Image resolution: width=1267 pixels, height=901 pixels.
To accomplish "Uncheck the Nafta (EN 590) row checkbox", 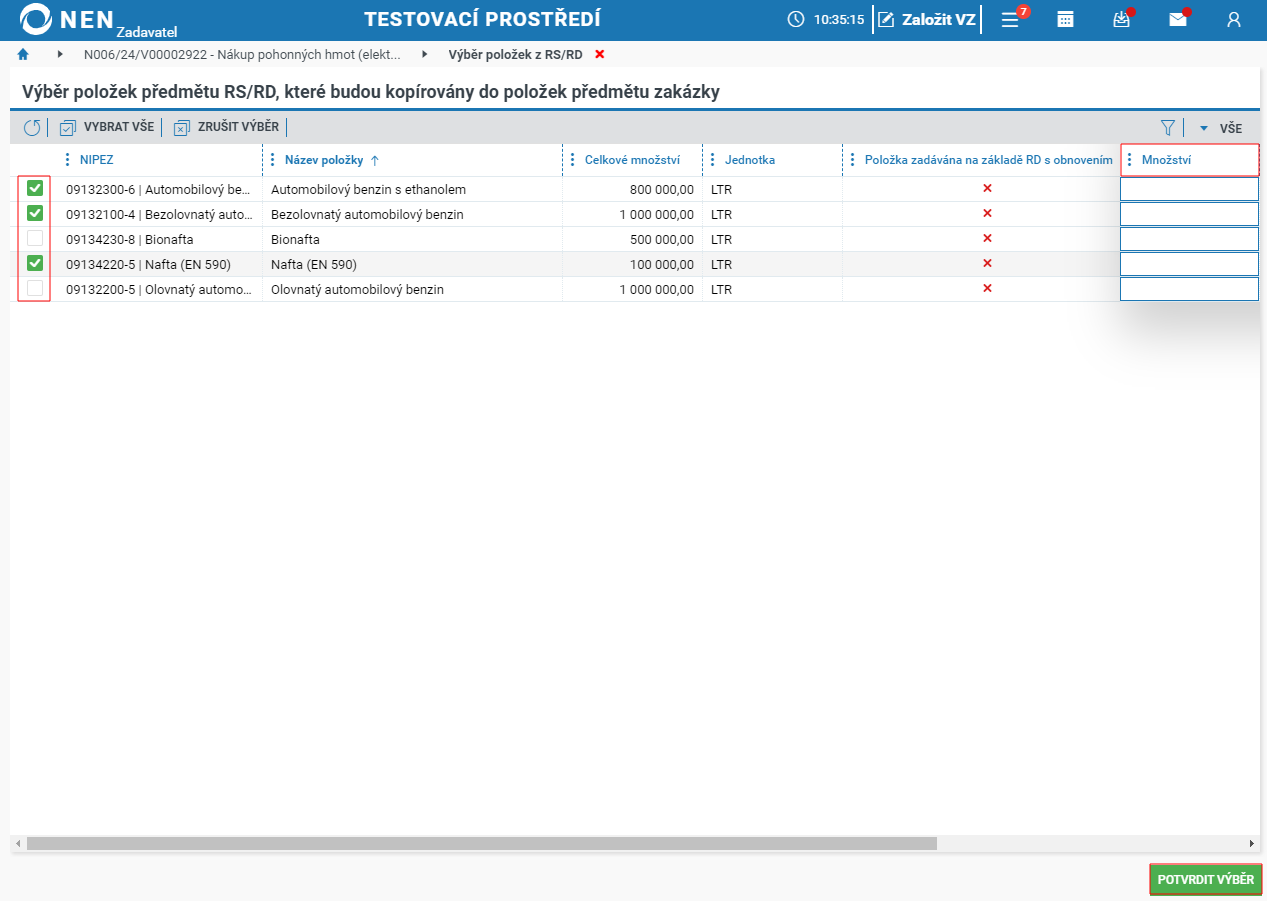I will [35, 263].
